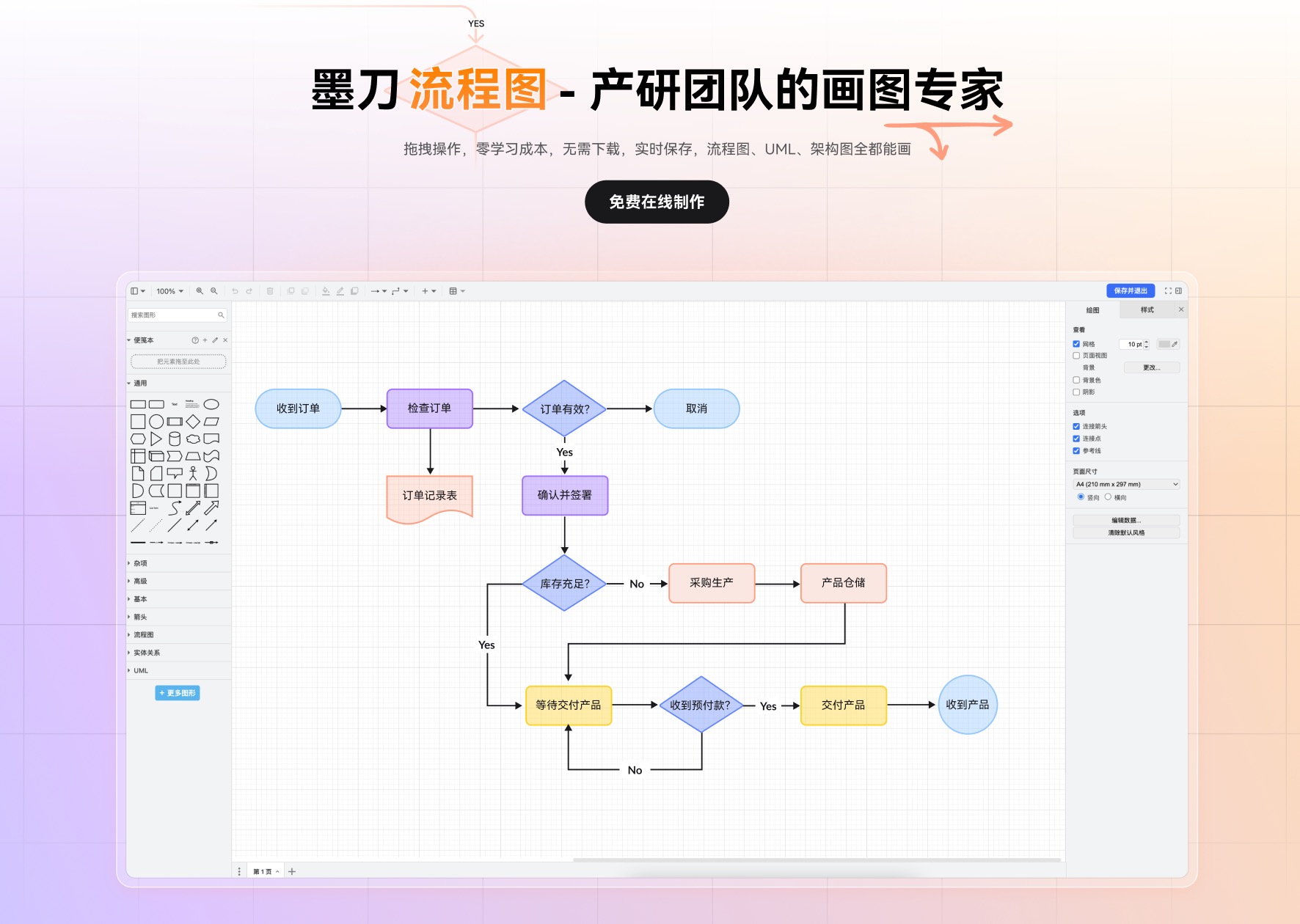
Task: Click the 免费在线制作 button
Action: coord(657,202)
